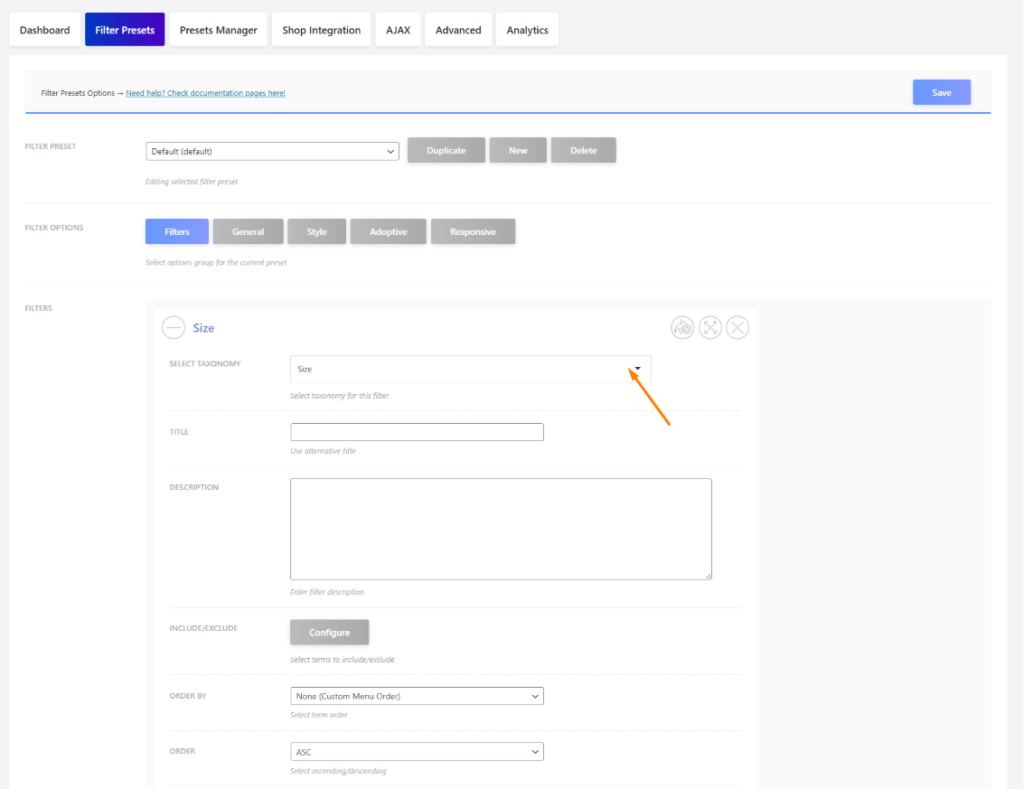Open the Filter Preset Default dropdown
The height and width of the screenshot is (789, 1024).
pyautogui.click(x=272, y=151)
